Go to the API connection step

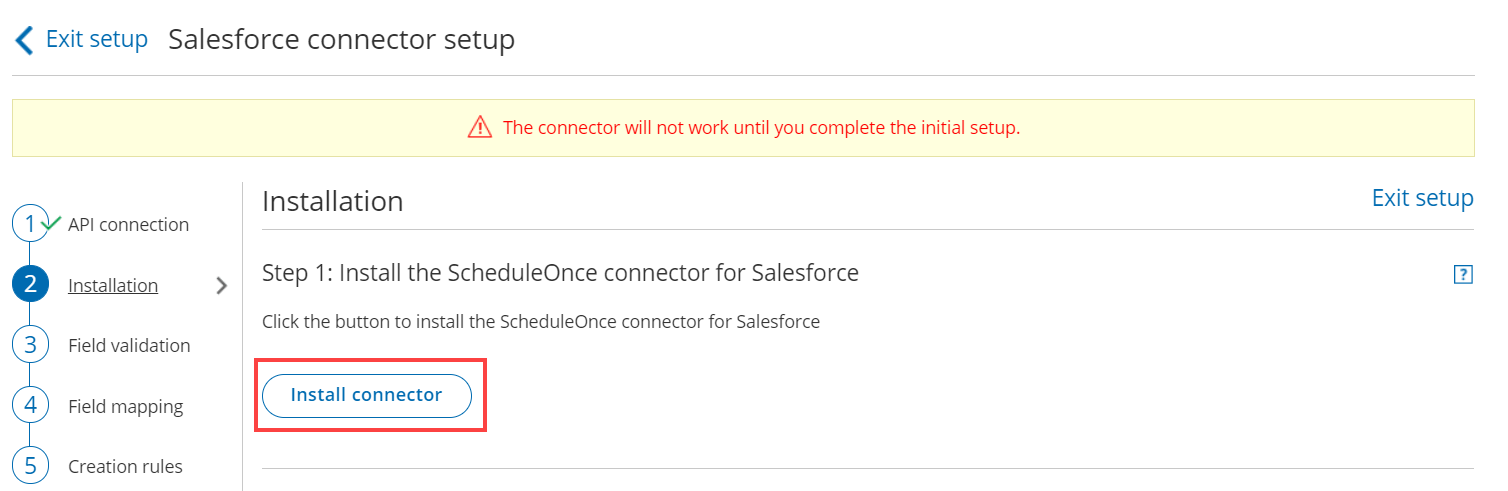click(x=128, y=225)
